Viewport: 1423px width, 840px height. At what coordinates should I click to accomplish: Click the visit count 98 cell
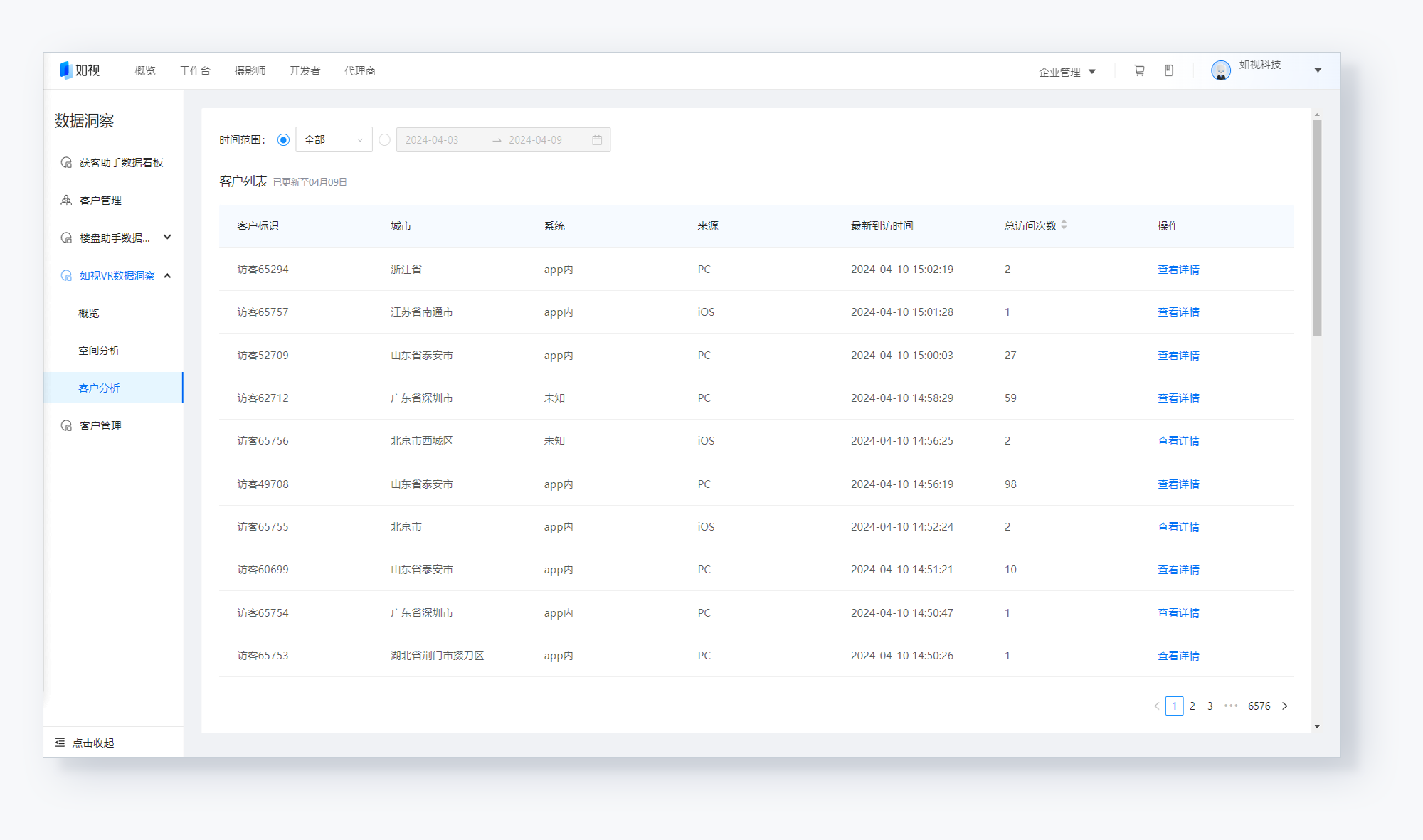coord(1010,484)
